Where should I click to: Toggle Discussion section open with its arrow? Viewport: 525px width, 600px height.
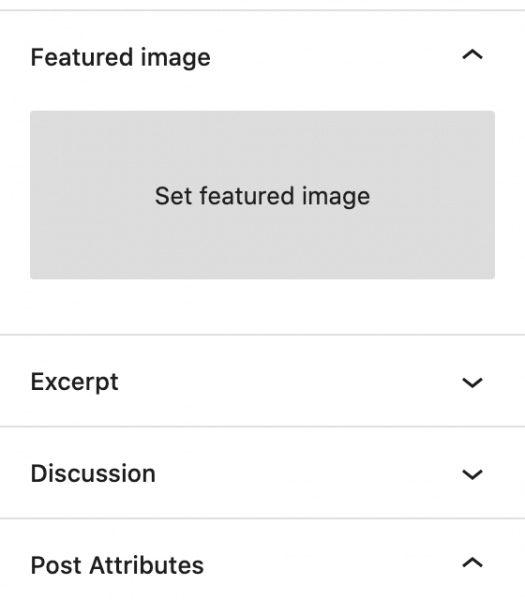pos(473,474)
